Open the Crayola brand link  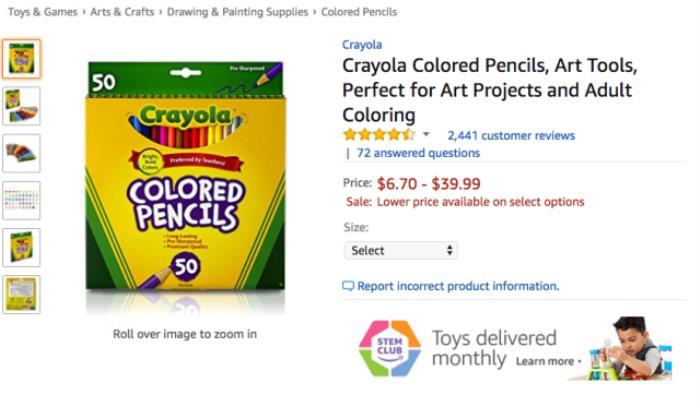tap(362, 45)
